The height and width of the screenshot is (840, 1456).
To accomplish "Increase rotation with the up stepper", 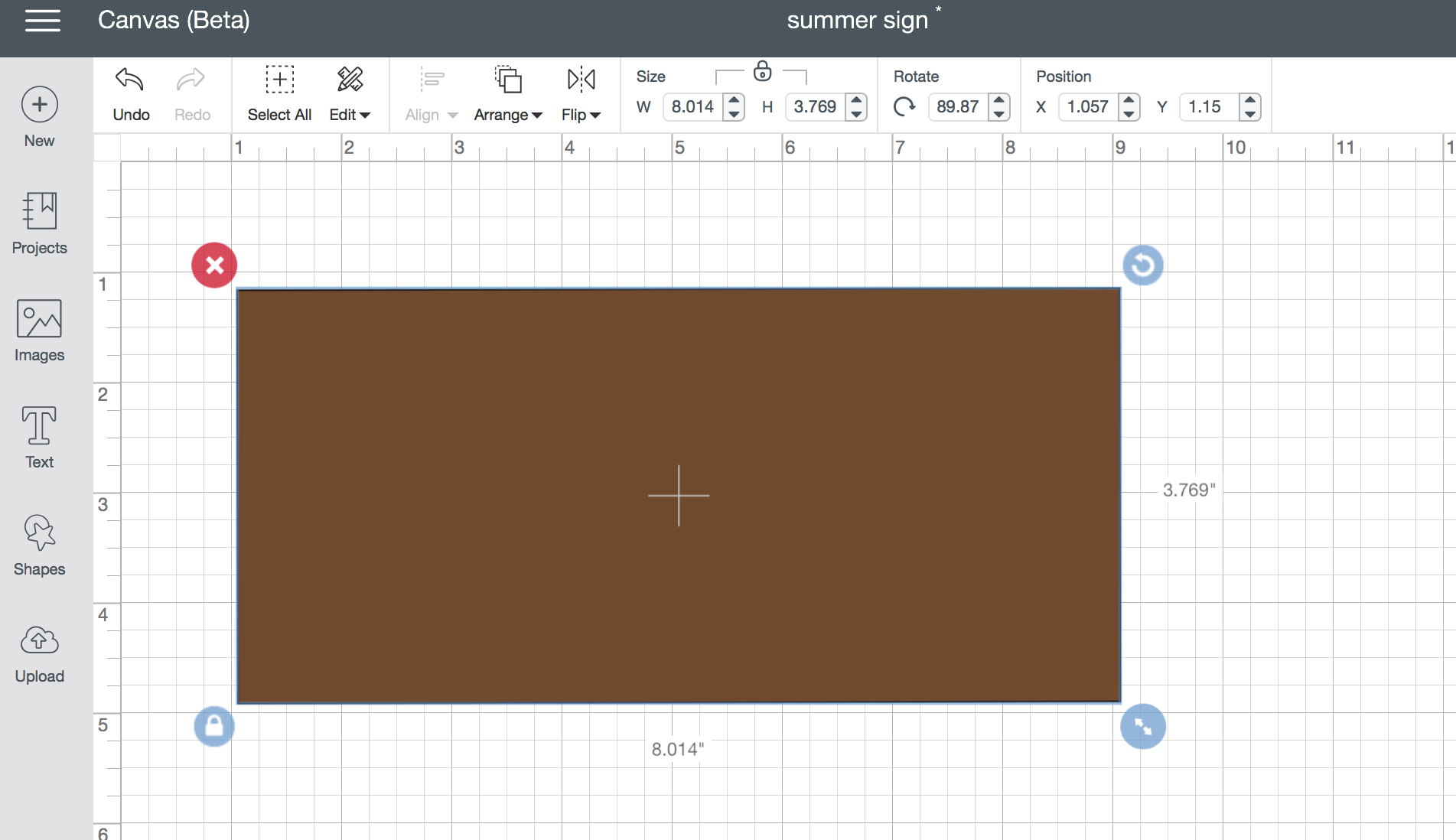I will 998,100.
